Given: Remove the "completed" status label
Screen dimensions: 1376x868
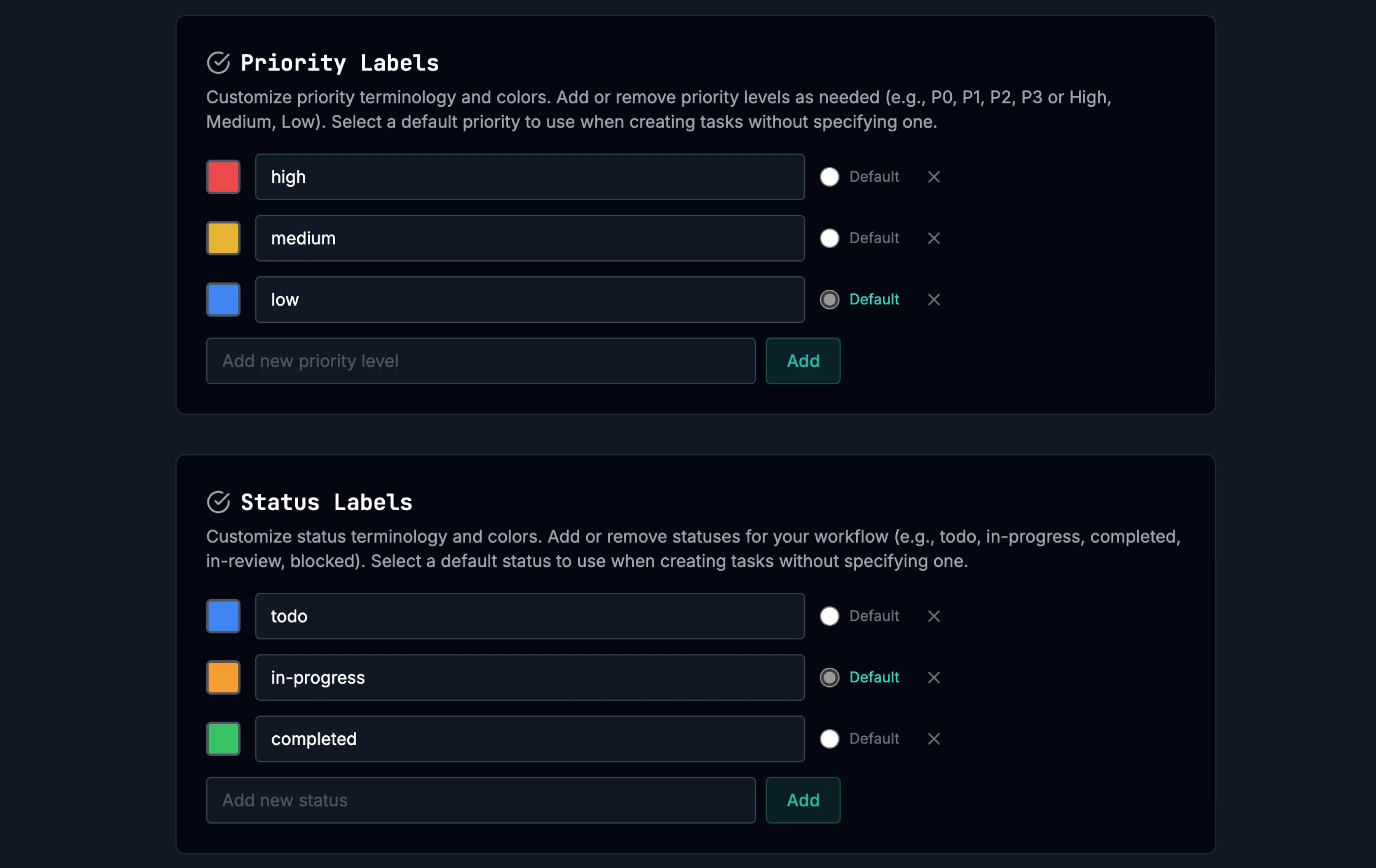Looking at the screenshot, I should [934, 739].
